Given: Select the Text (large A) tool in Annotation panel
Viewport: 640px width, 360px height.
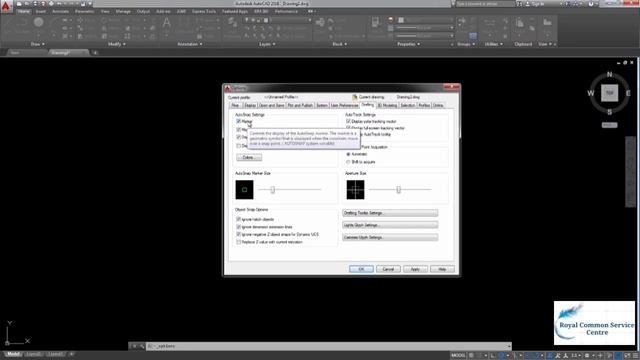Looking at the screenshot, I should point(167,23).
